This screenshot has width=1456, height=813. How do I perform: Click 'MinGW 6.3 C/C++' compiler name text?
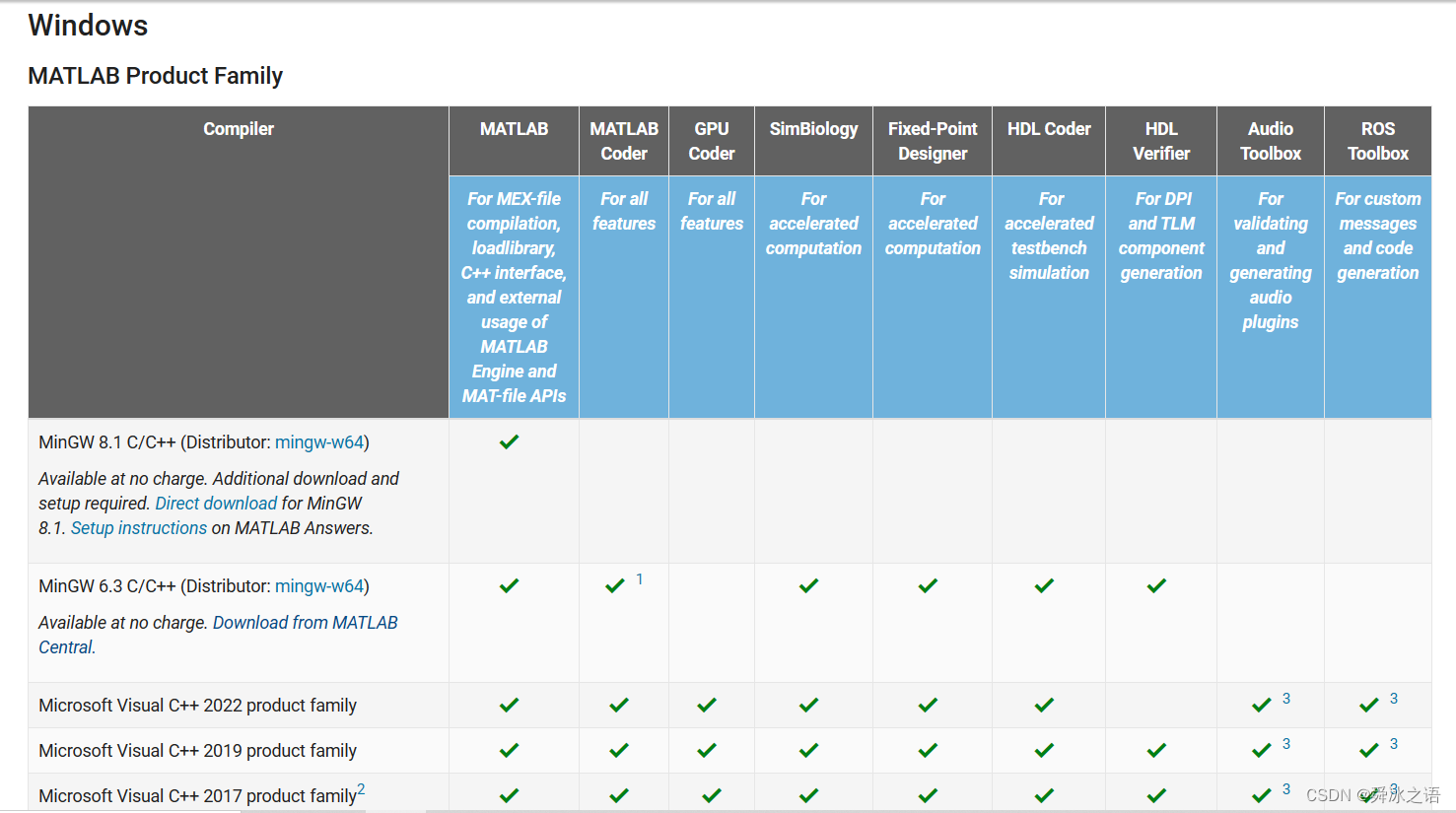pyautogui.click(x=106, y=586)
